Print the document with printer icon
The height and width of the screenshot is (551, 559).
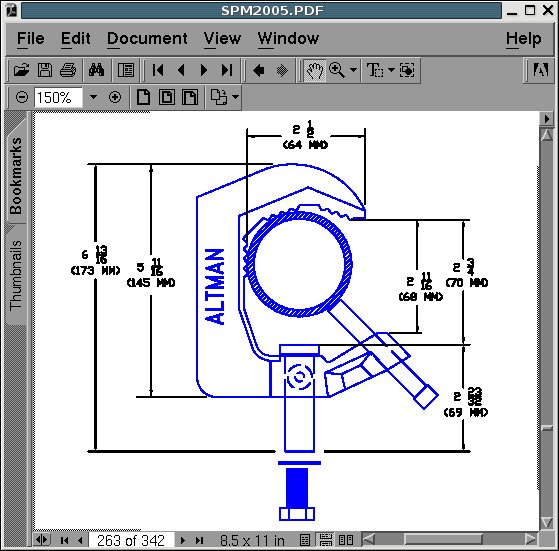click(68, 70)
